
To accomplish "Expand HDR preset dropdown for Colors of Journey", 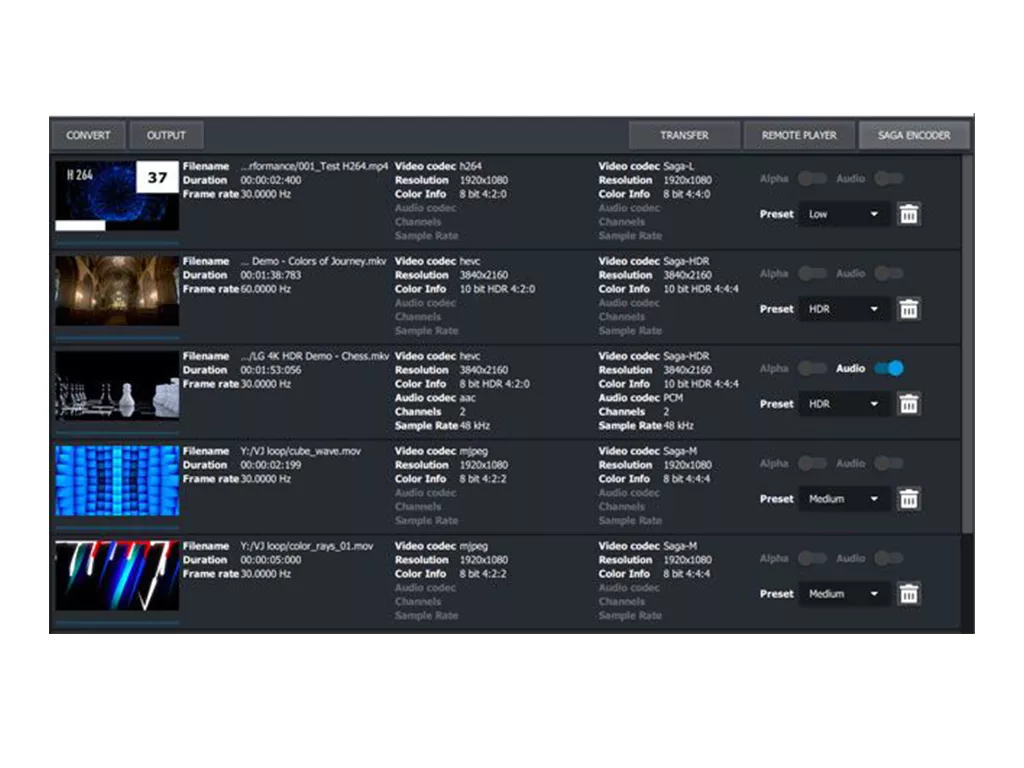I will tap(843, 309).
